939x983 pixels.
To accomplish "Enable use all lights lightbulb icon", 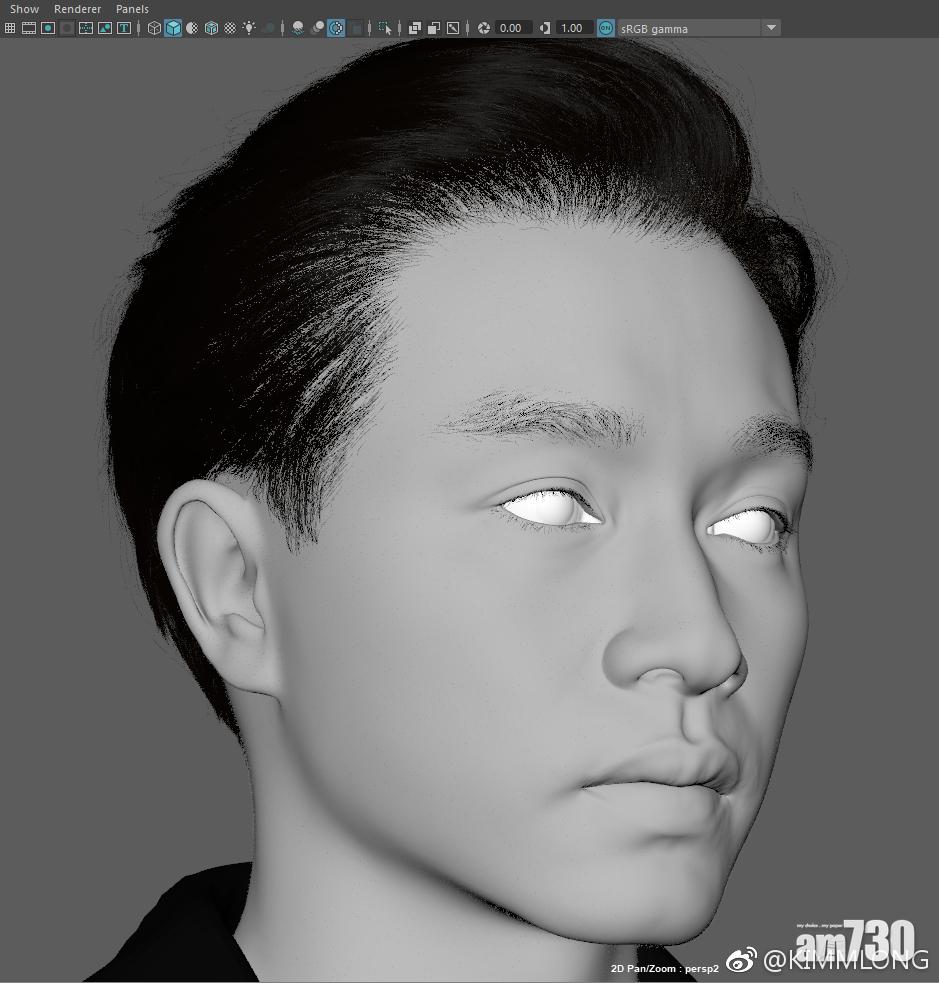I will click(249, 28).
